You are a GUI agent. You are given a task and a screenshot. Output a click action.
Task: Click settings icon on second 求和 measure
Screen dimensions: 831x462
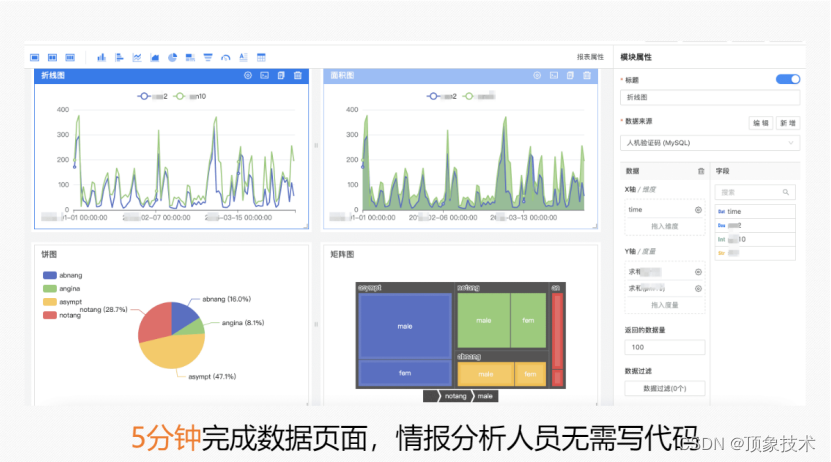tap(698, 289)
